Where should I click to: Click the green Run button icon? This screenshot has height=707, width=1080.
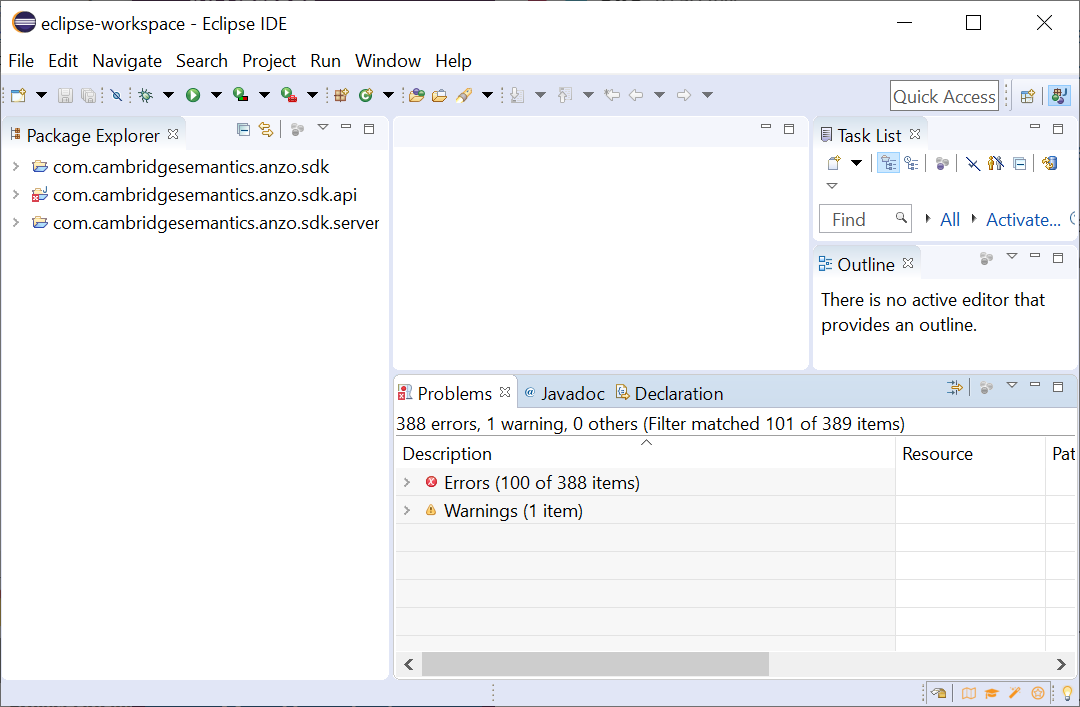(193, 95)
